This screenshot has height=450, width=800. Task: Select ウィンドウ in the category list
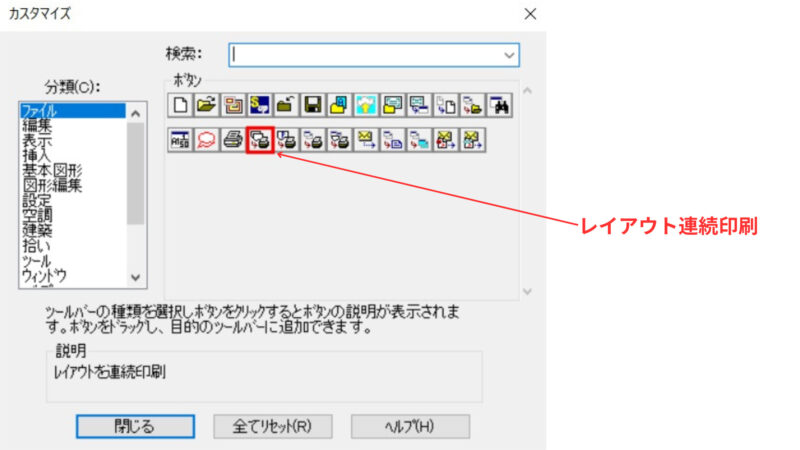click(x=72, y=276)
